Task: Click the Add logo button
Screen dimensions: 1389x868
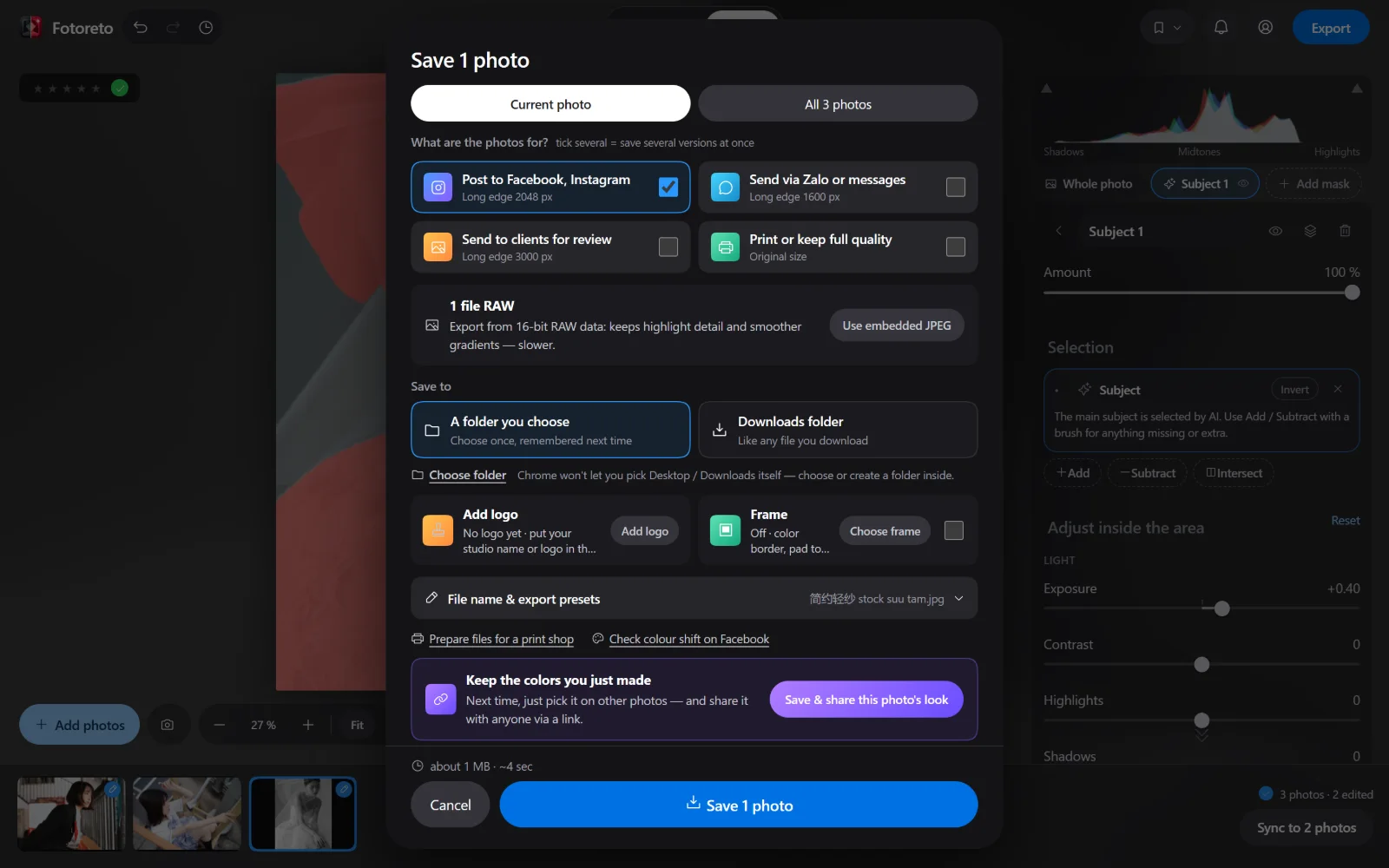Action: 644,531
